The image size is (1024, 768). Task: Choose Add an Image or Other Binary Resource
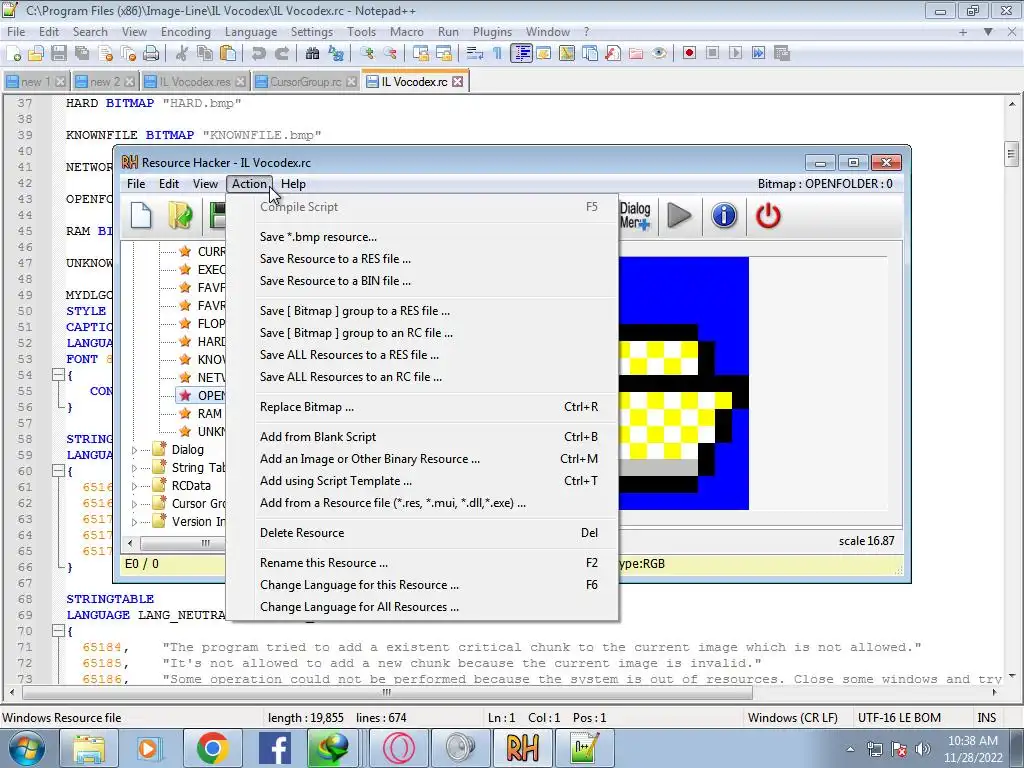tap(423, 459)
